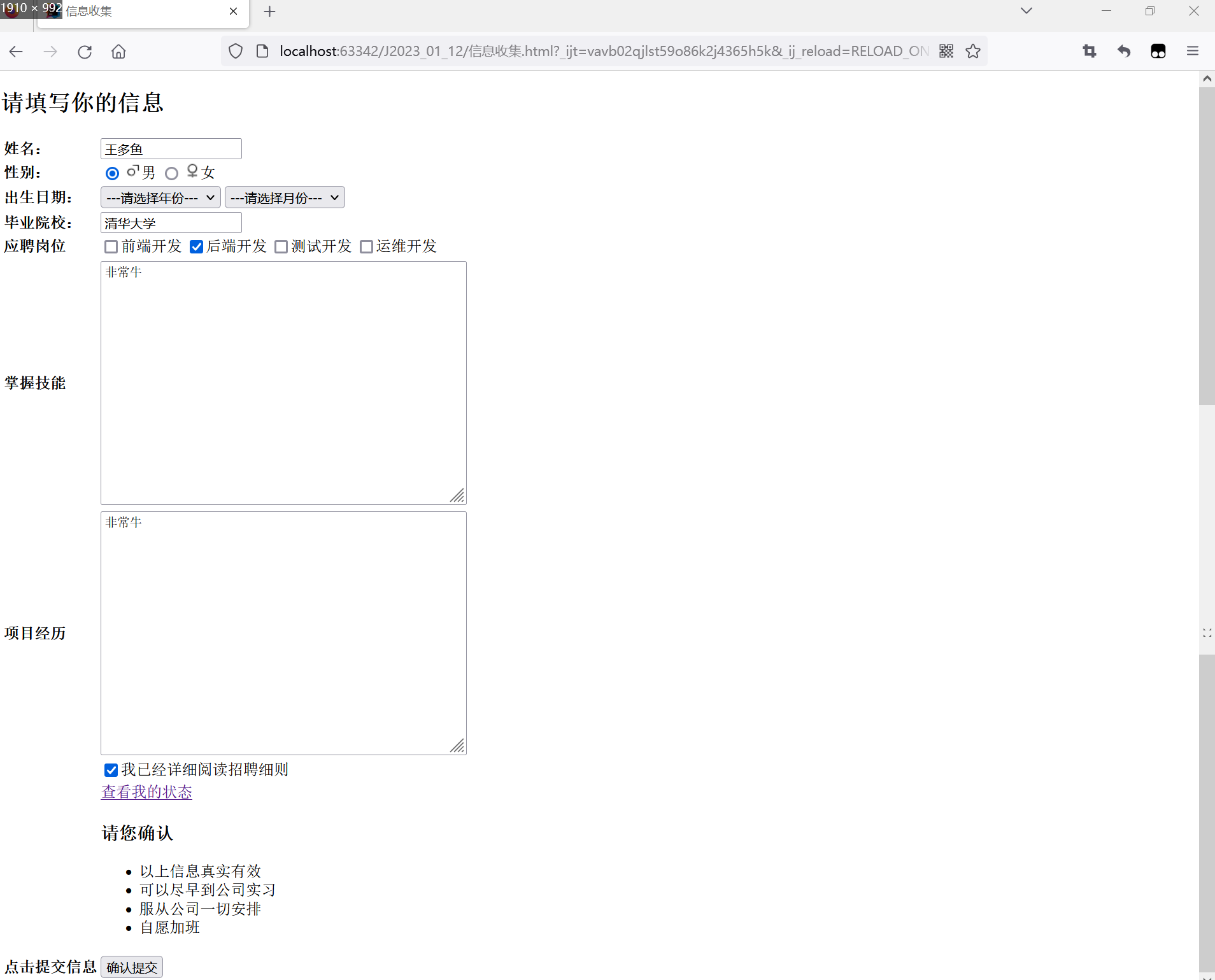Screen dimensions: 1215x980
Task: Click the 出生日期 label
Action: 38,197
